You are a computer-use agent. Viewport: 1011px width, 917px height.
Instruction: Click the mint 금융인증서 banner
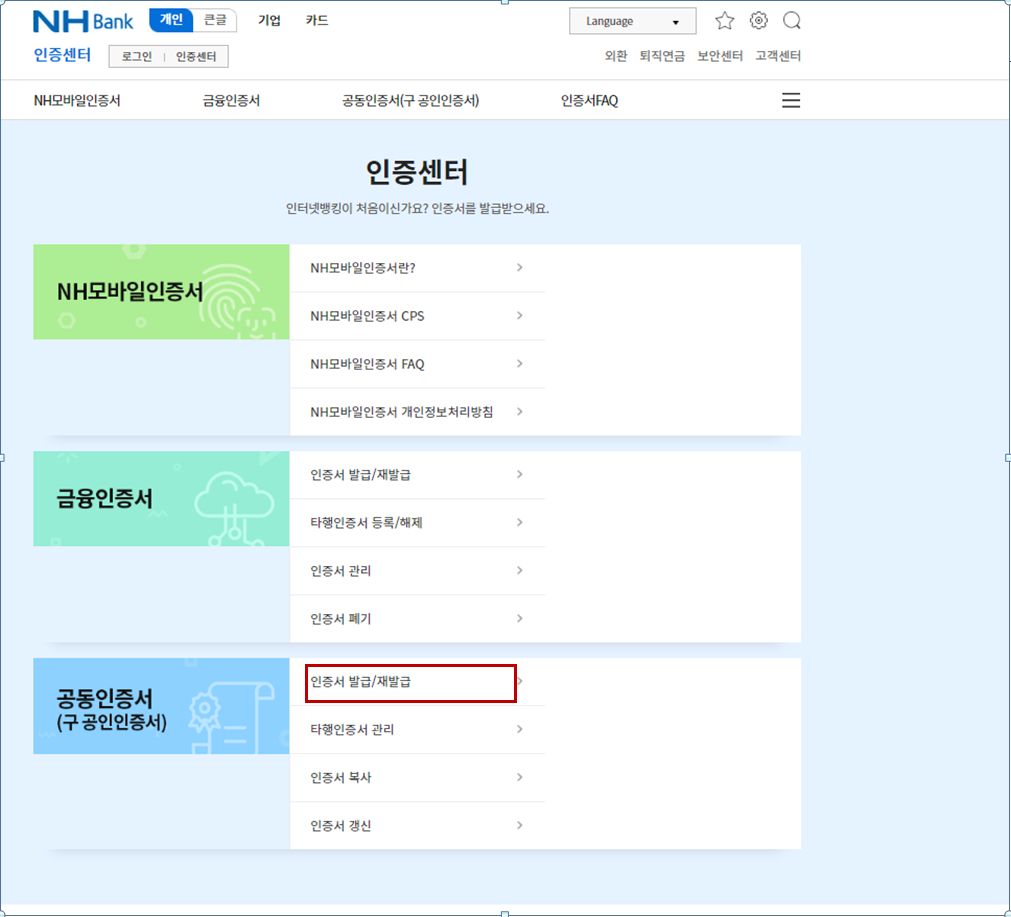click(x=161, y=498)
